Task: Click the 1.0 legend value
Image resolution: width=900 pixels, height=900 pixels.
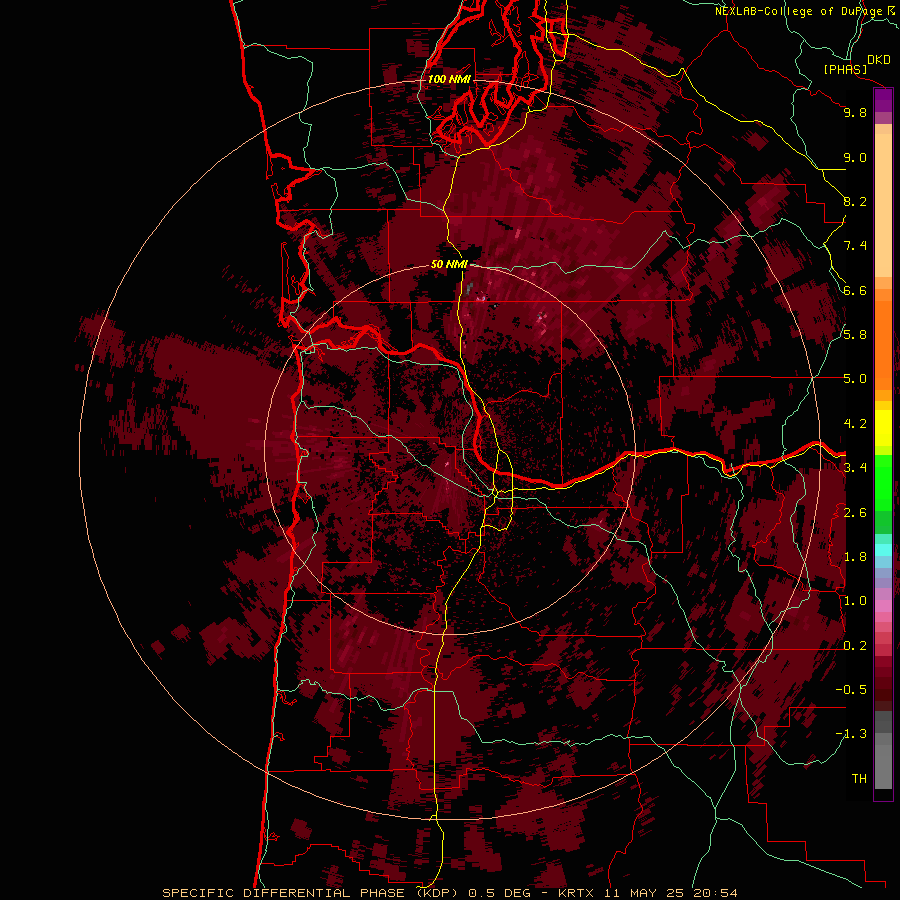Action: [855, 601]
